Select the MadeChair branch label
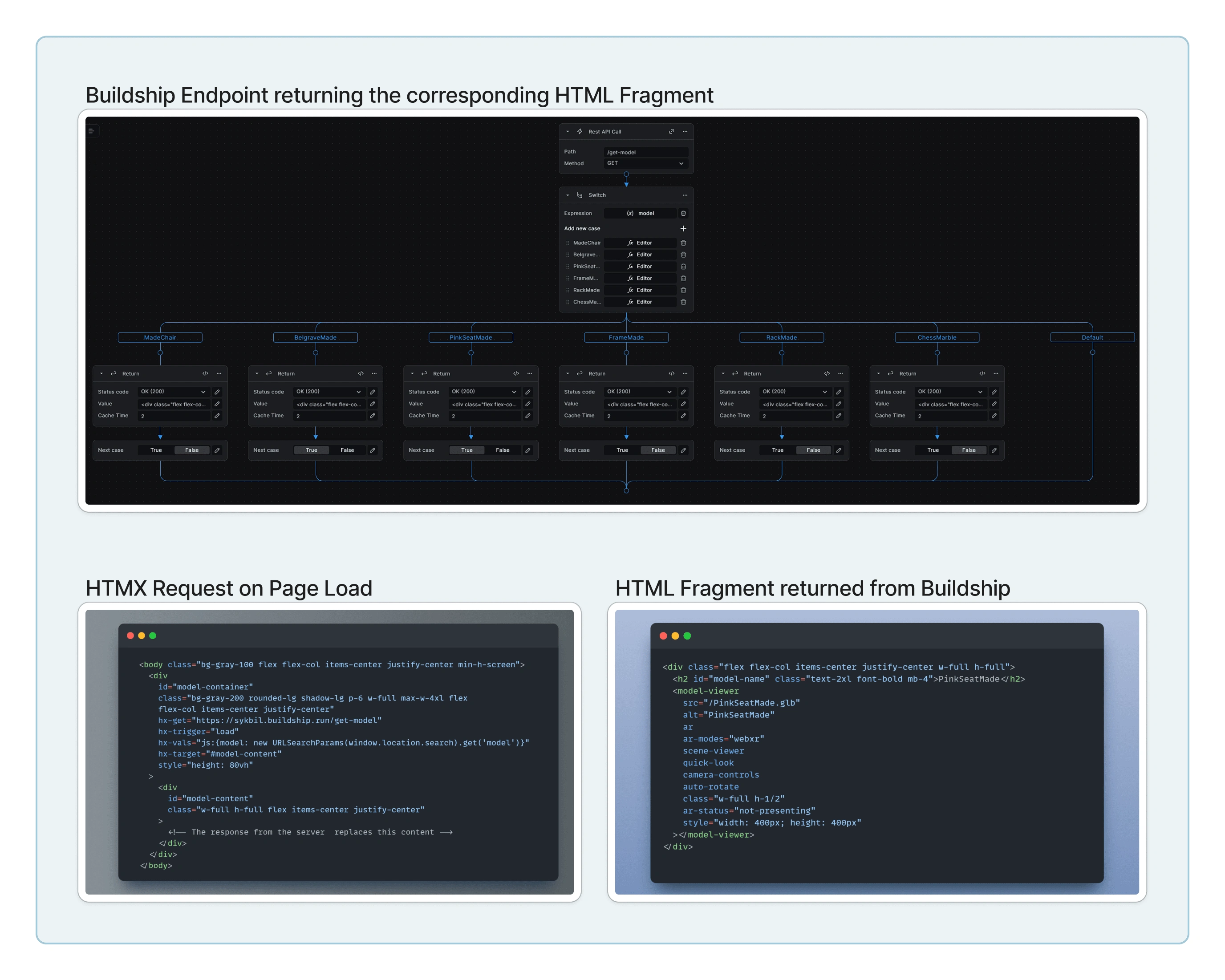Viewport: 1225px width, 980px height. point(160,337)
